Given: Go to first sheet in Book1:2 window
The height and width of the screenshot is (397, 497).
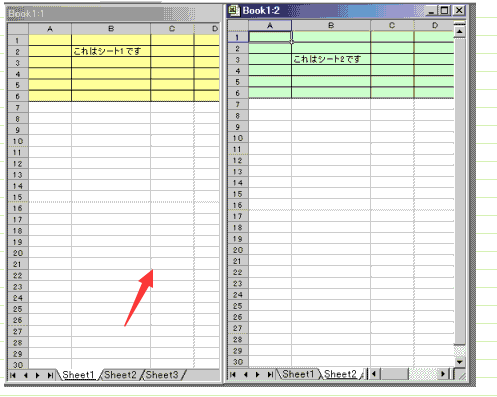Looking at the screenshot, I should [x=233, y=374].
